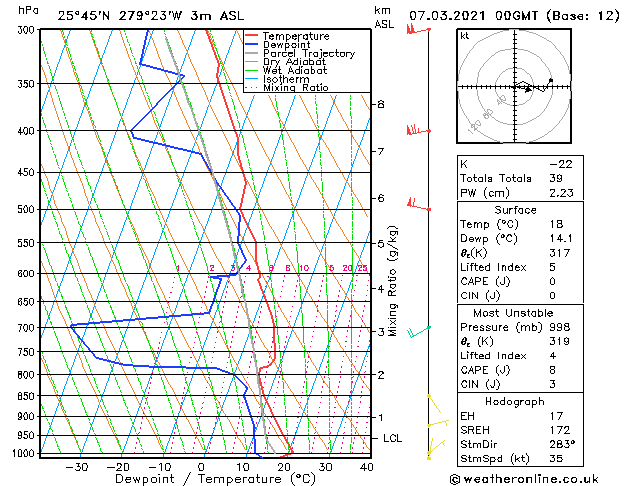Image resolution: width=629 pixels, height=486 pixels.
Task: Click the Mixing Ratio legend entry
Action: click(x=287, y=87)
